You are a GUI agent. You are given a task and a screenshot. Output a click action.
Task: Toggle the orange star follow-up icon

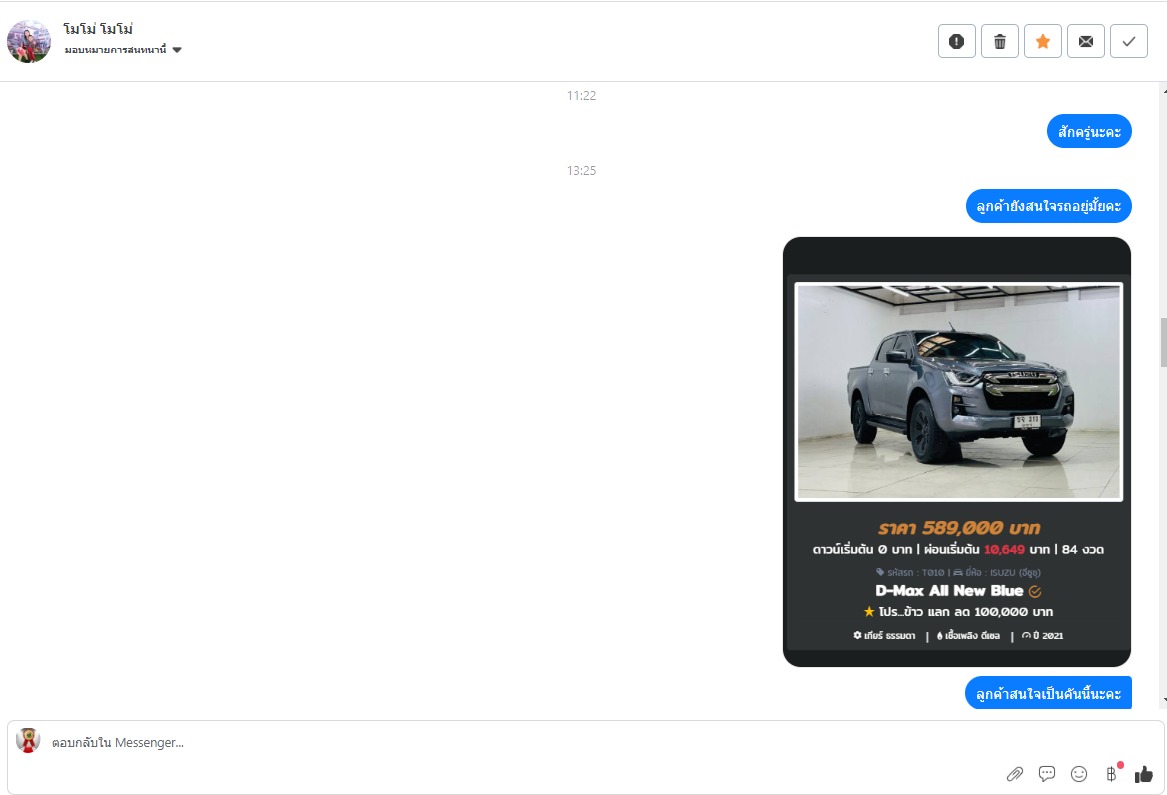[x=1043, y=41]
